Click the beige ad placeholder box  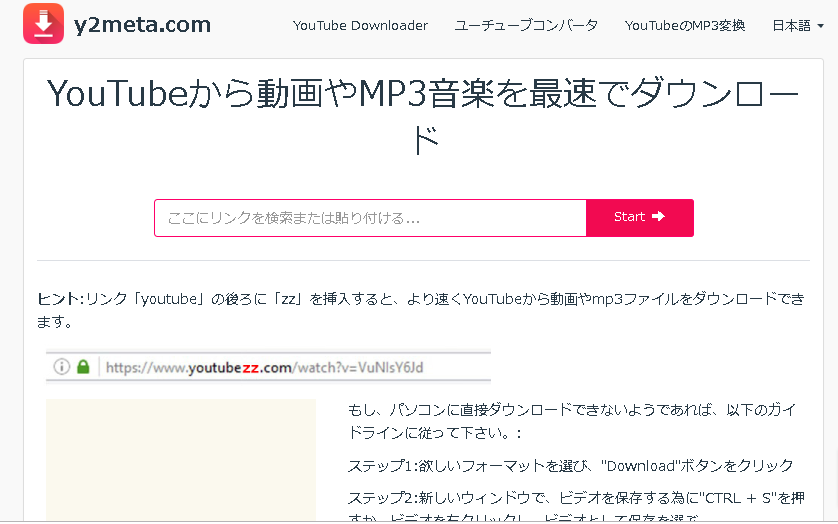pos(181,460)
